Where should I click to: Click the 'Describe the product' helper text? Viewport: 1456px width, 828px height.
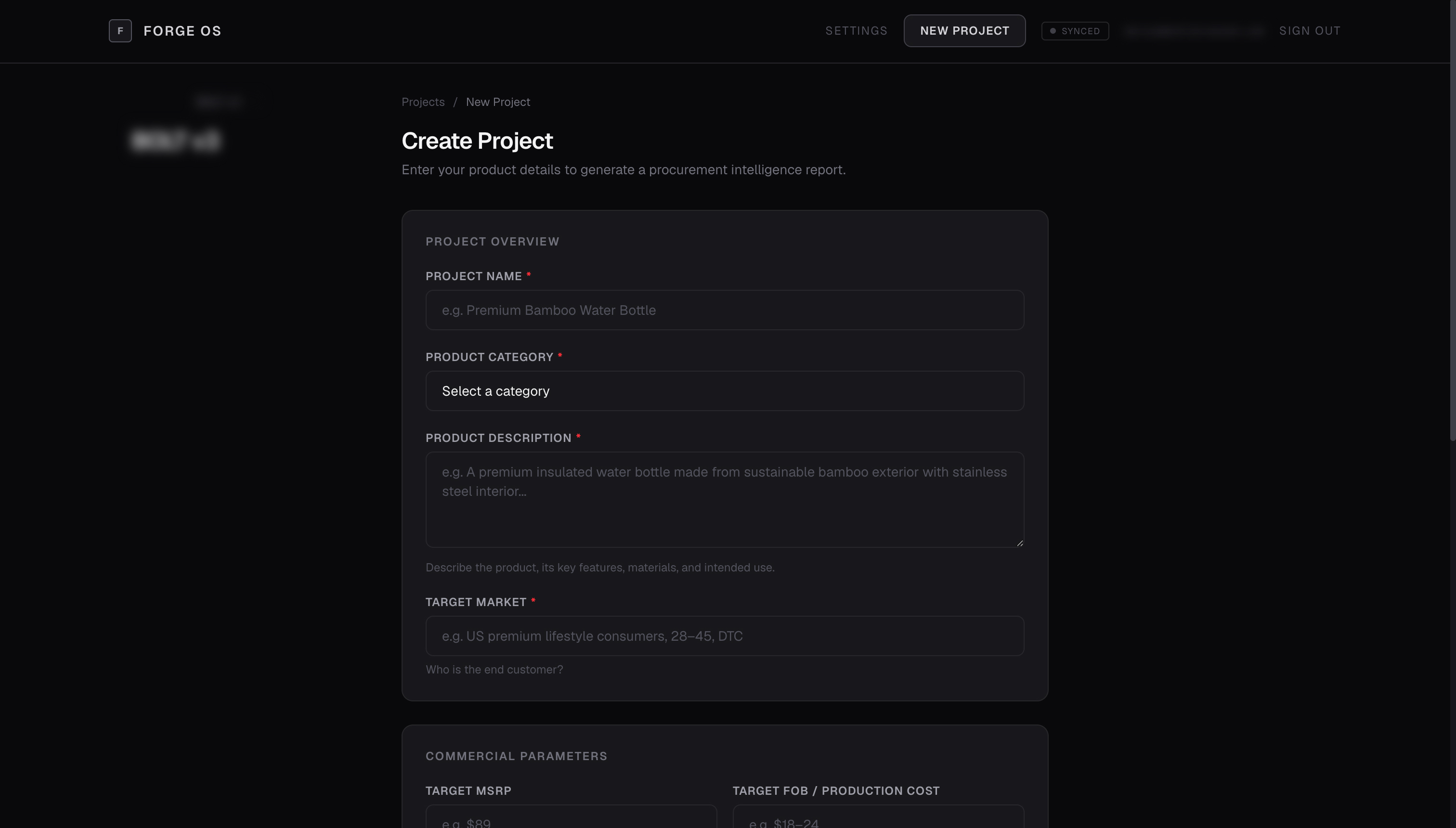(600, 568)
